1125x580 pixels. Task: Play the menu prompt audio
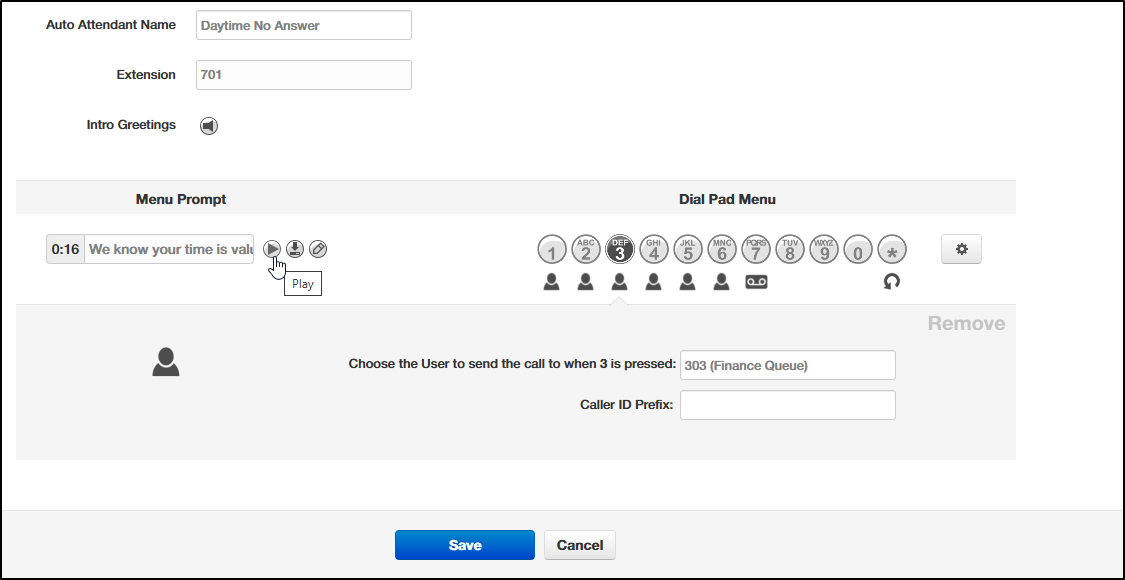click(x=272, y=249)
